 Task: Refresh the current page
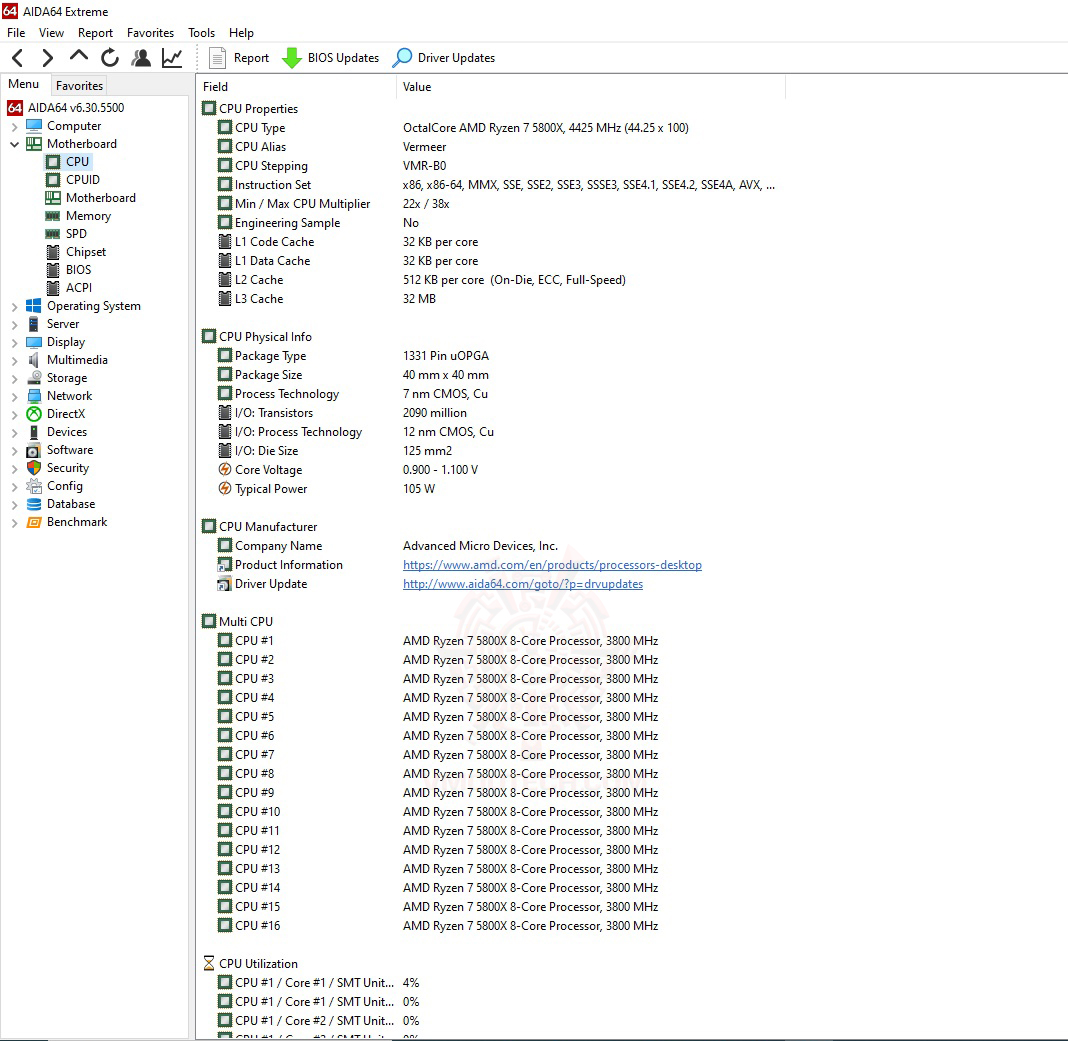[110, 58]
